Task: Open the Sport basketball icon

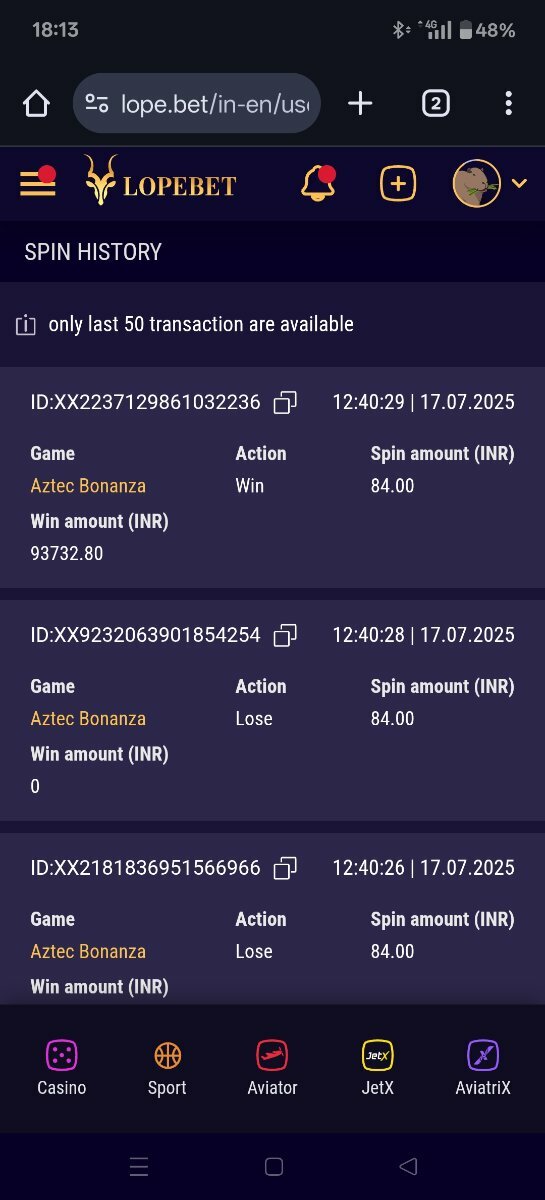Action: coord(167,1055)
